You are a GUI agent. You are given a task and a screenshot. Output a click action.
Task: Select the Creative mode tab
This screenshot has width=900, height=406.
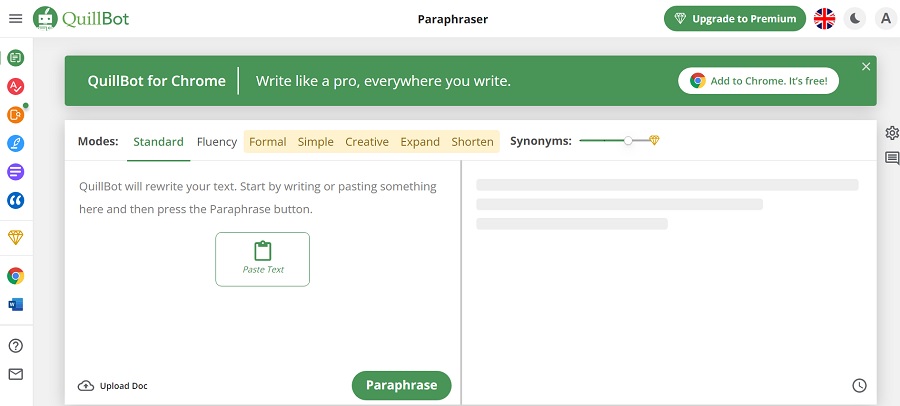pyautogui.click(x=367, y=142)
